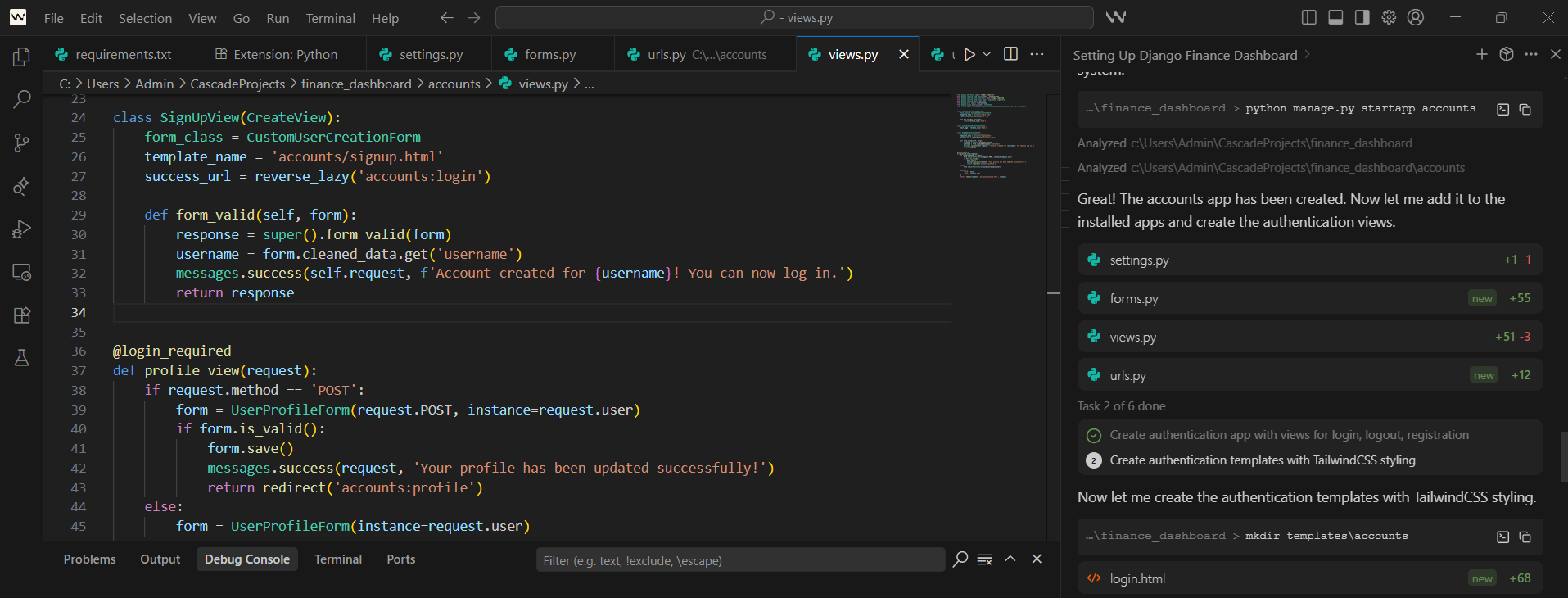Image resolution: width=1568 pixels, height=598 pixels.
Task: Go back using the left arrow
Action: 446,17
